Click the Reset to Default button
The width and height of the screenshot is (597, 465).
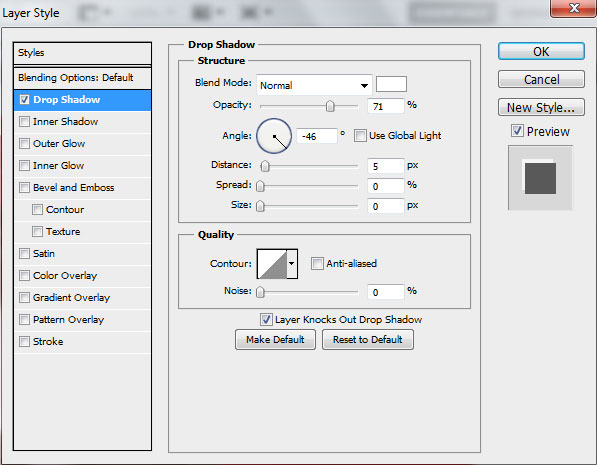(x=367, y=339)
